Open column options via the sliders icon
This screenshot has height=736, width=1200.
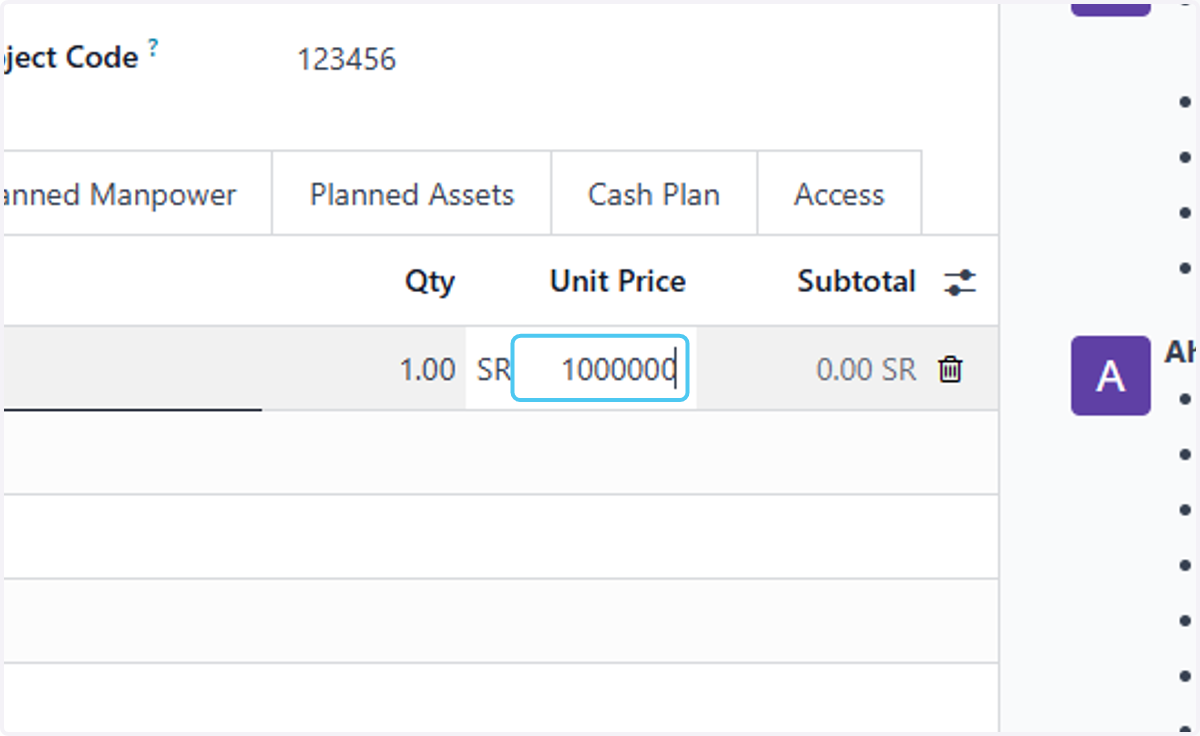tap(960, 283)
